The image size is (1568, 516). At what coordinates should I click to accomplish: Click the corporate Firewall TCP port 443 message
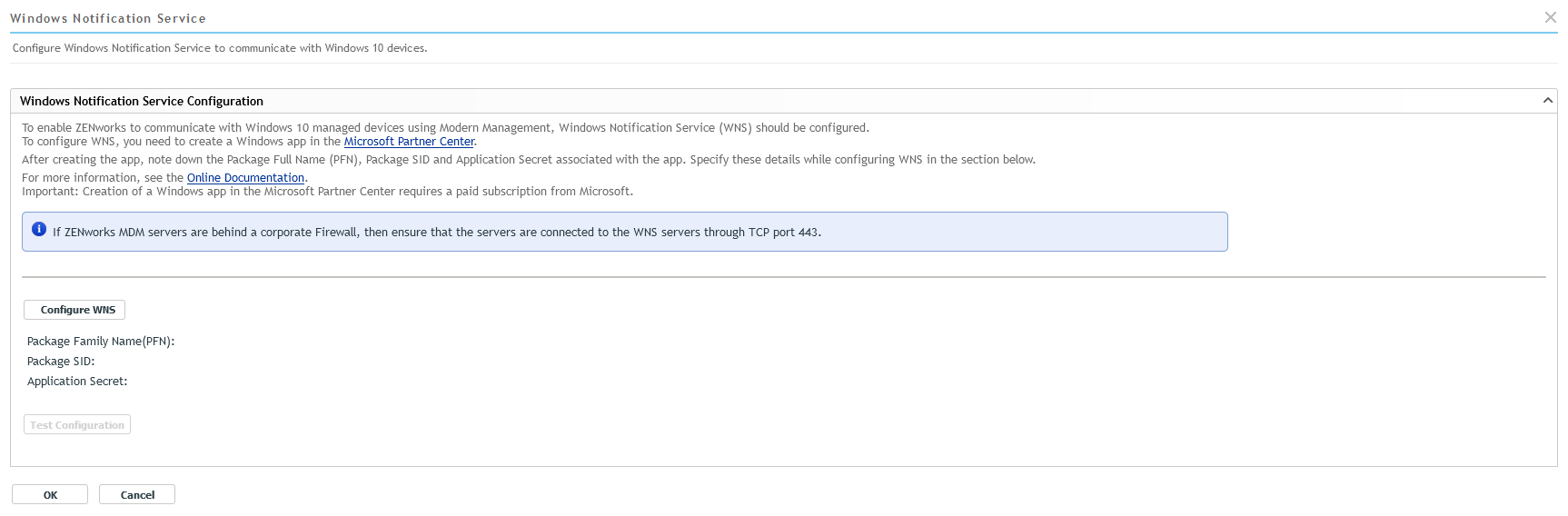[437, 233]
